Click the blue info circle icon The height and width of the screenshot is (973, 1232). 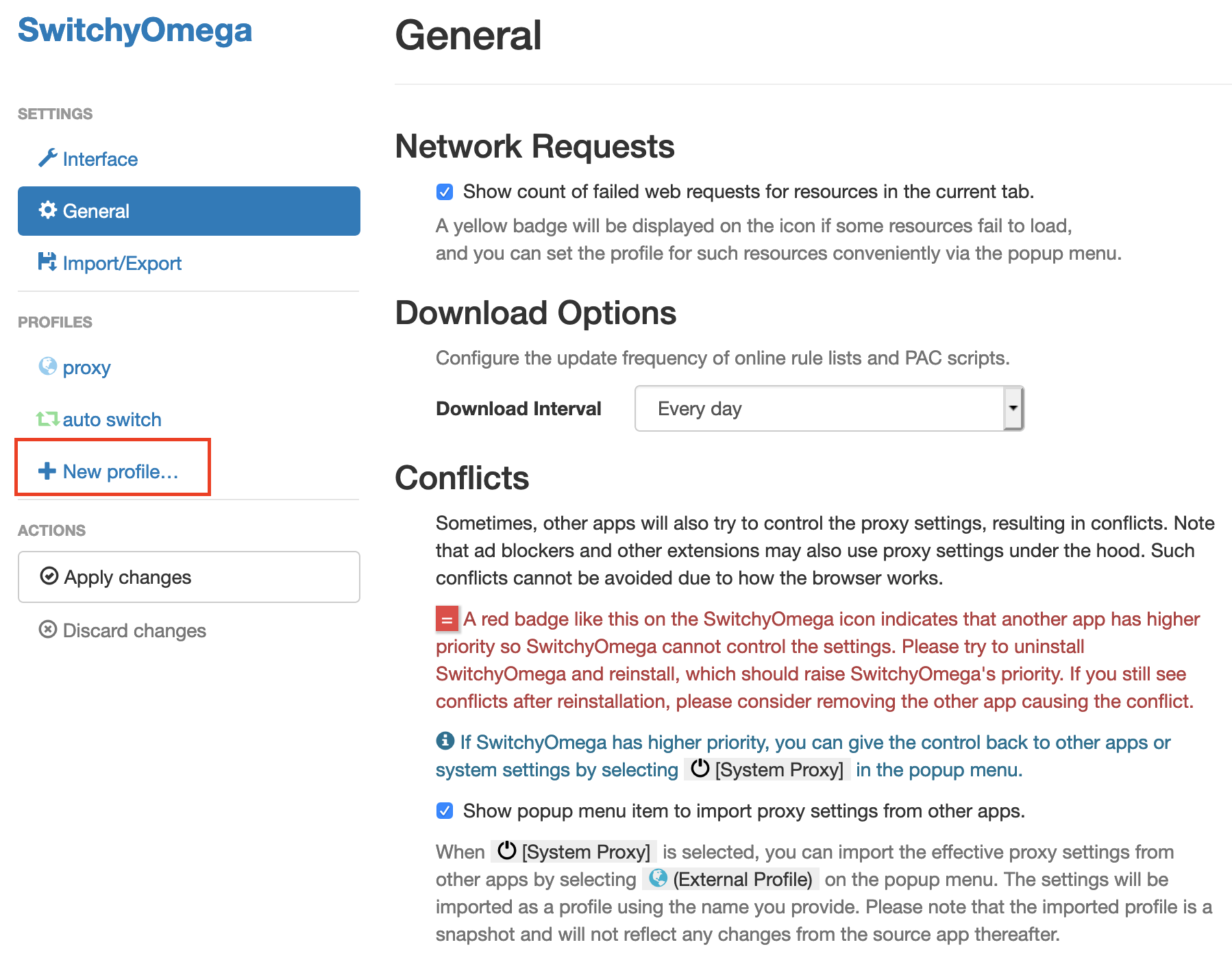445,741
